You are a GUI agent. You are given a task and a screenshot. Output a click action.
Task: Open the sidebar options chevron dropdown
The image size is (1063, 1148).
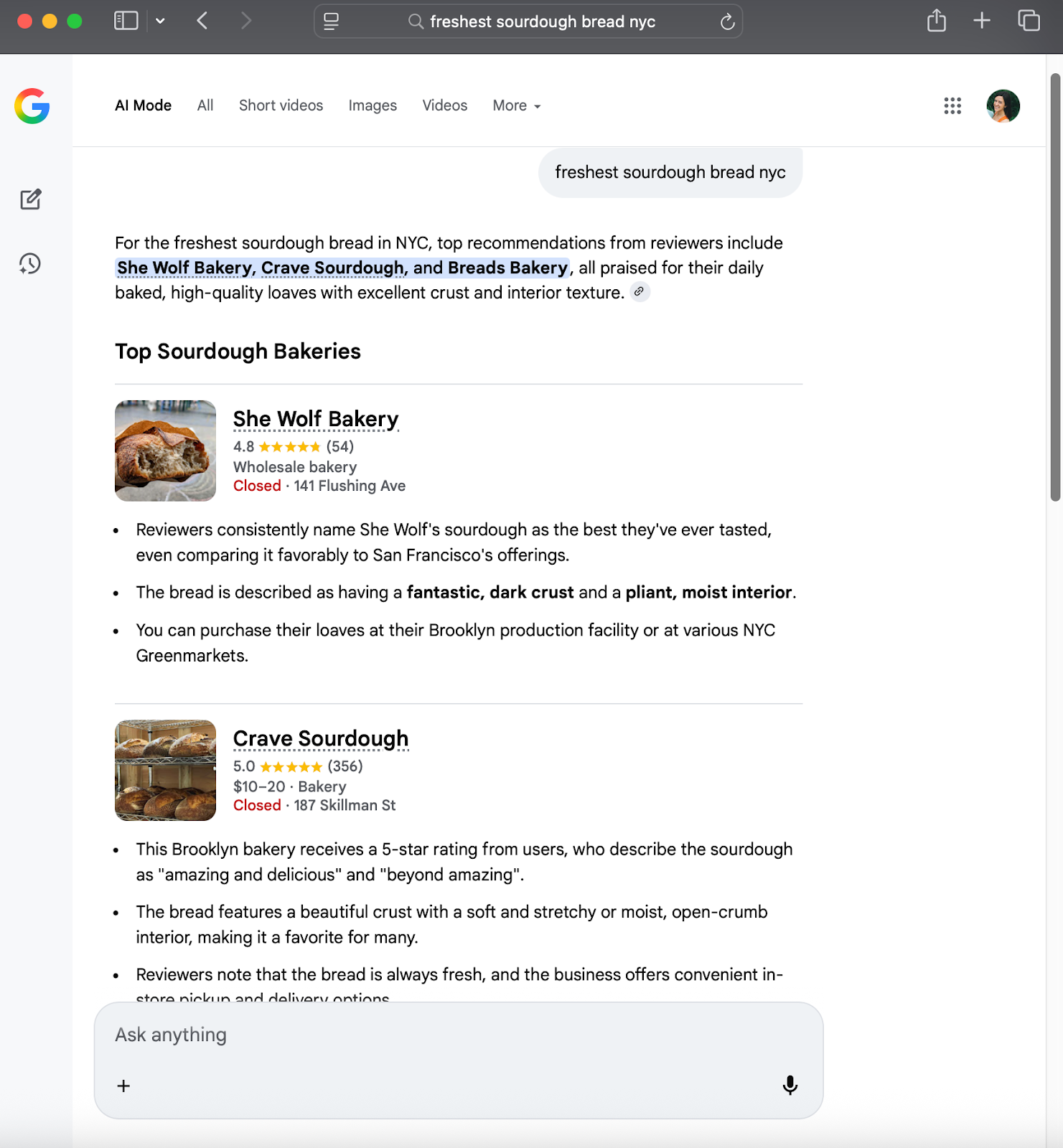click(x=160, y=21)
